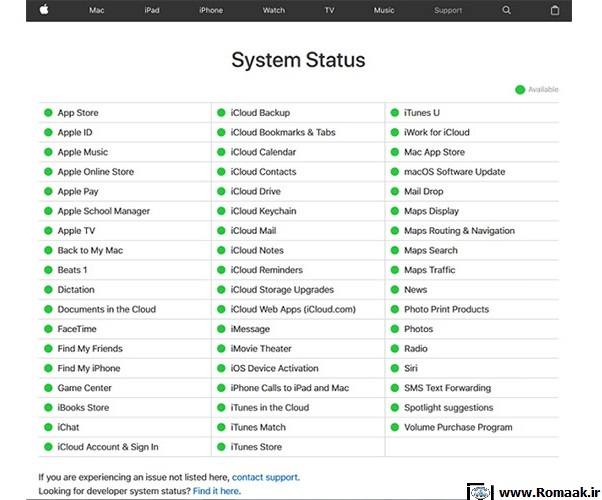Click the green dot next to Apple Music
Screen dimensions: 602x500
click(x=48, y=152)
